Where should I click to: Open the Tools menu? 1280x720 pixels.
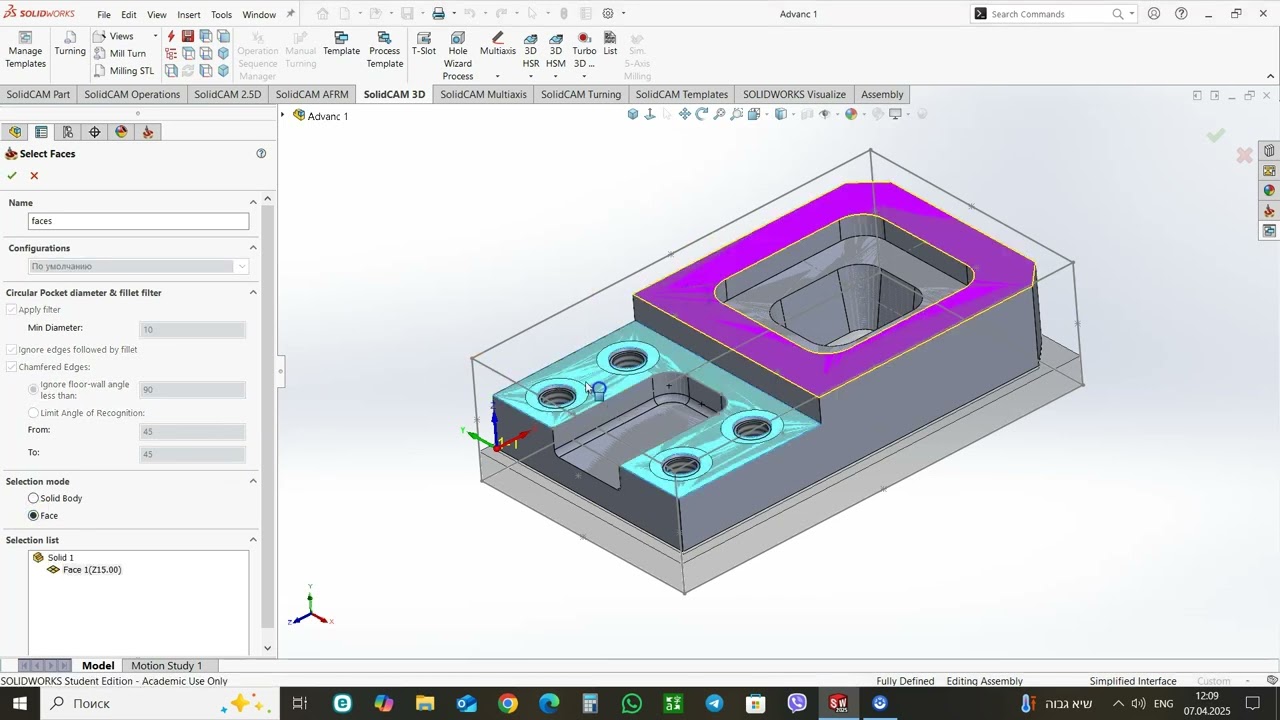click(222, 14)
